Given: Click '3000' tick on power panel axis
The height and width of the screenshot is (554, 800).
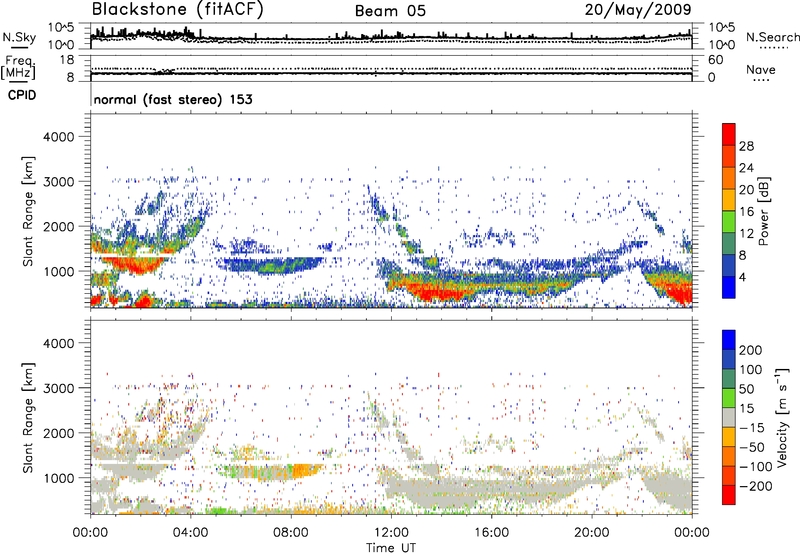Looking at the screenshot, I should 58,182.
